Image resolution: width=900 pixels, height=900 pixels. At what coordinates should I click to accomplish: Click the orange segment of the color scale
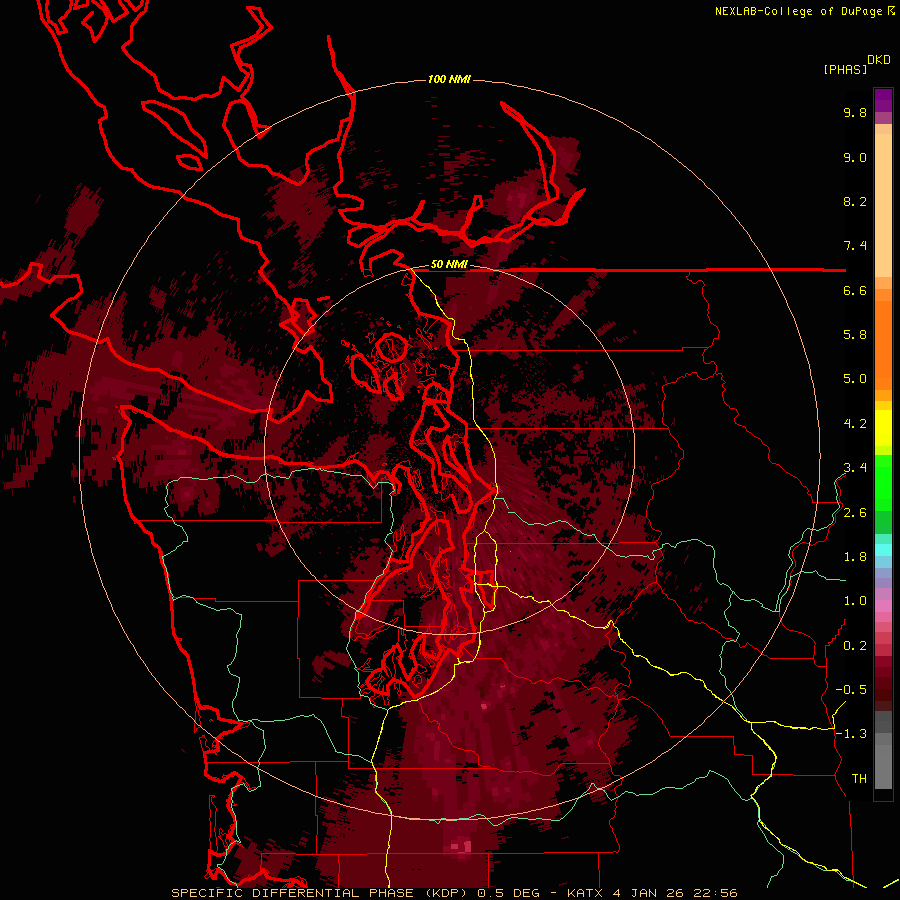(x=883, y=344)
